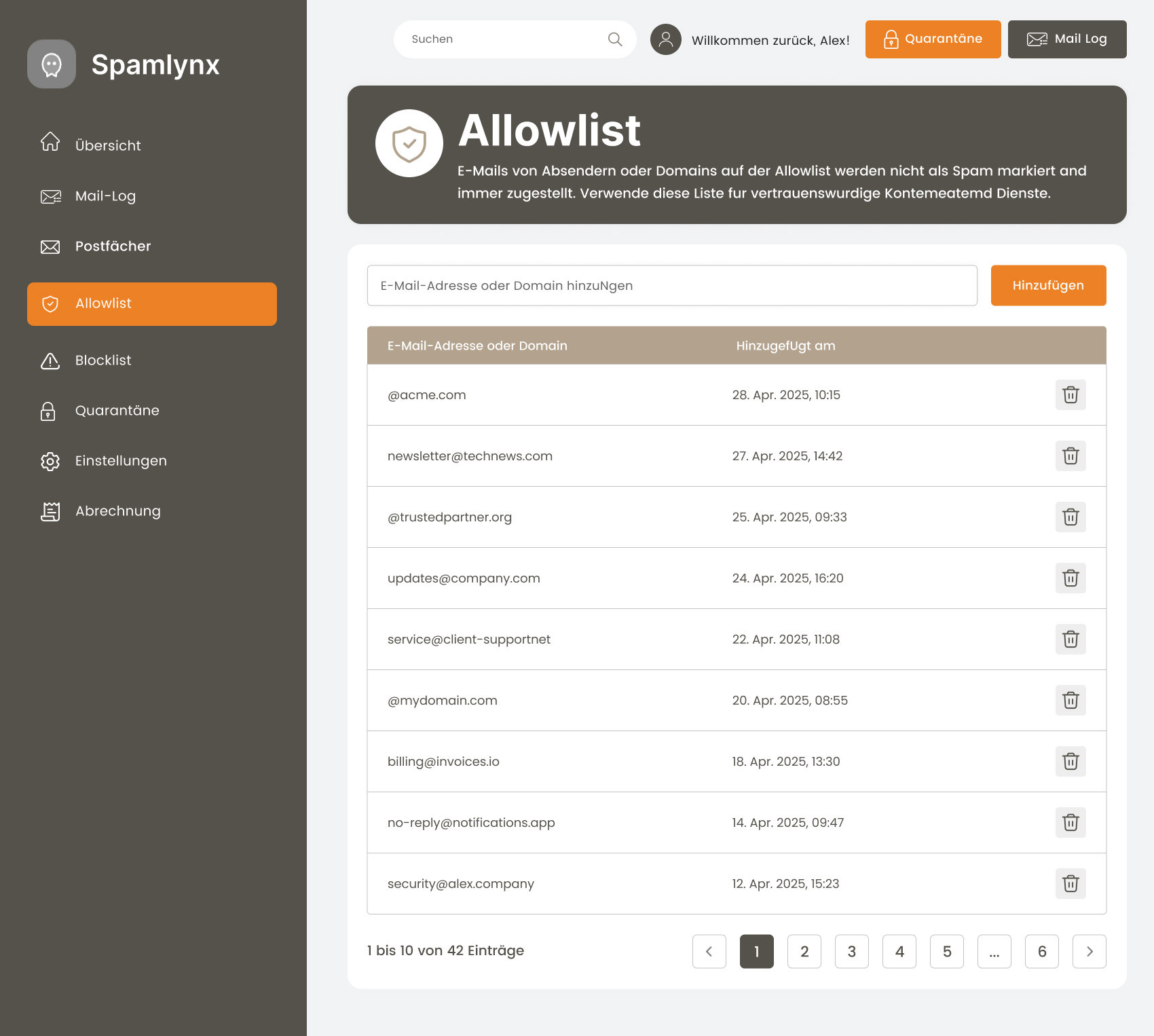Click the trash icon for security@alex.company
Image resolution: width=1154 pixels, height=1036 pixels.
[1071, 884]
